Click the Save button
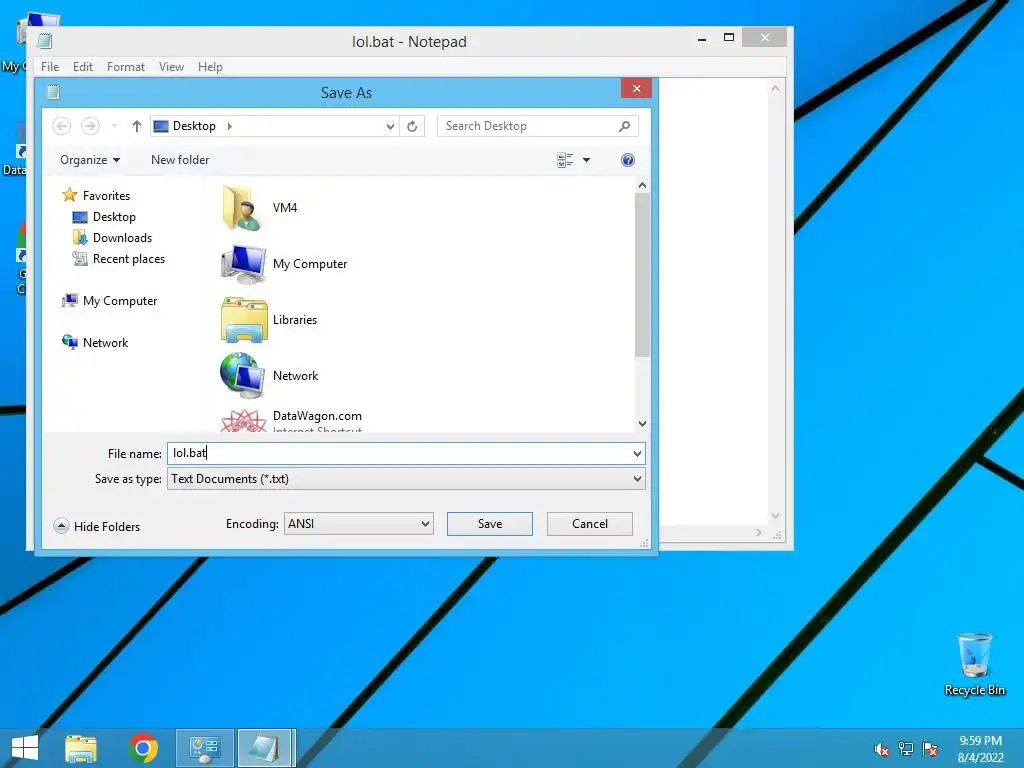1024x768 pixels. tap(490, 524)
